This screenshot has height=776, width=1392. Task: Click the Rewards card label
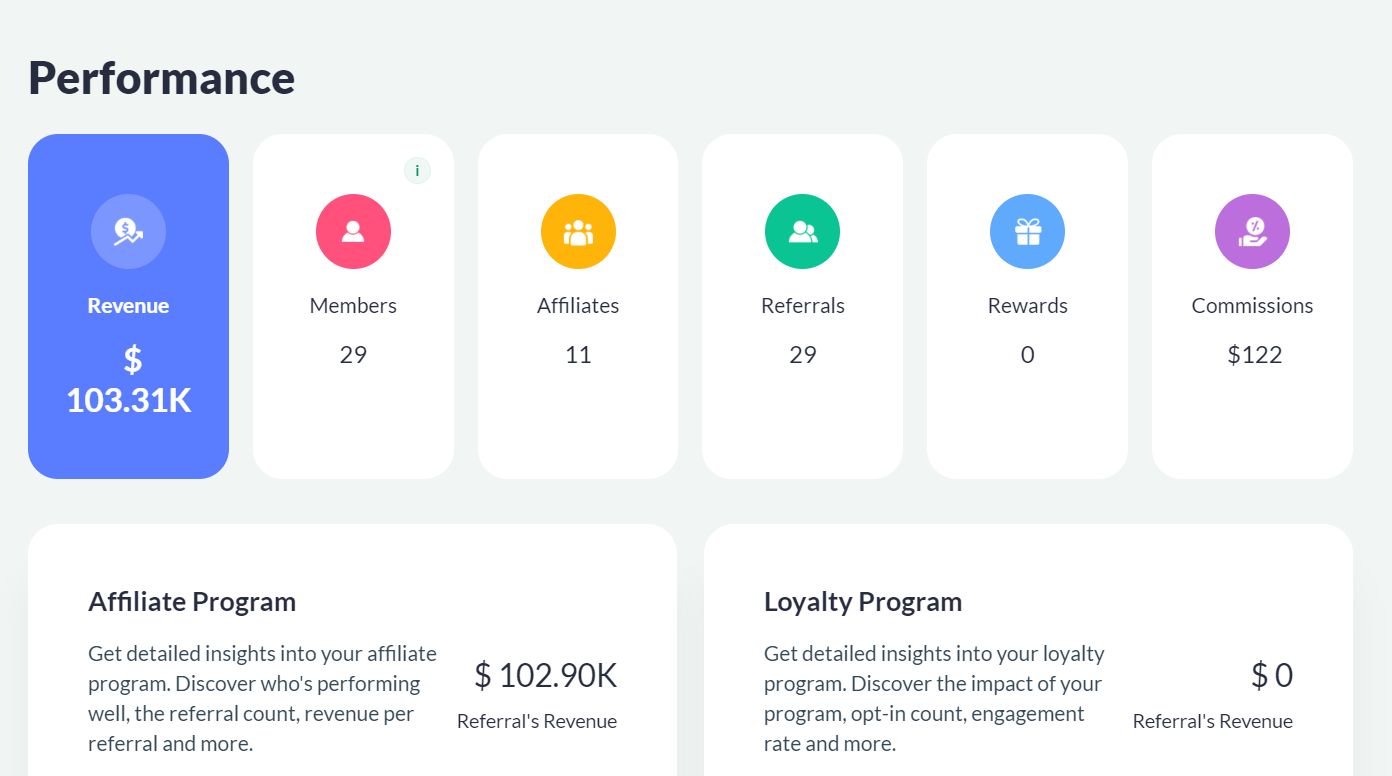coord(1027,306)
